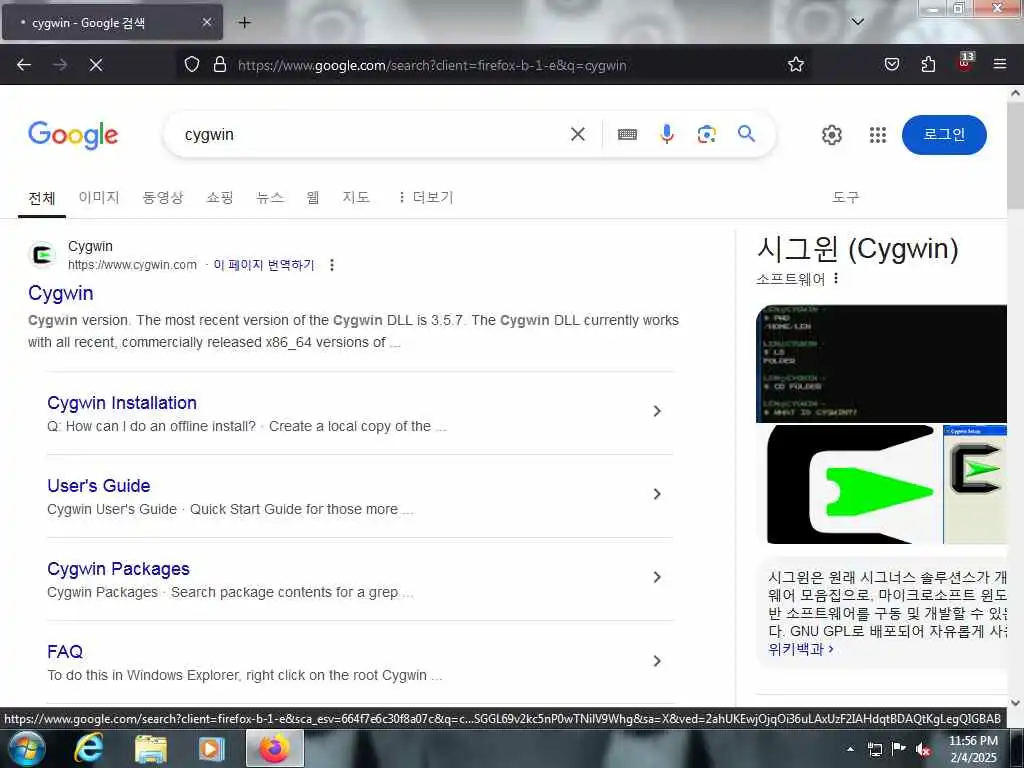1024x768 pixels.
Task: Submit search with magnifying glass icon
Action: pyautogui.click(x=746, y=134)
